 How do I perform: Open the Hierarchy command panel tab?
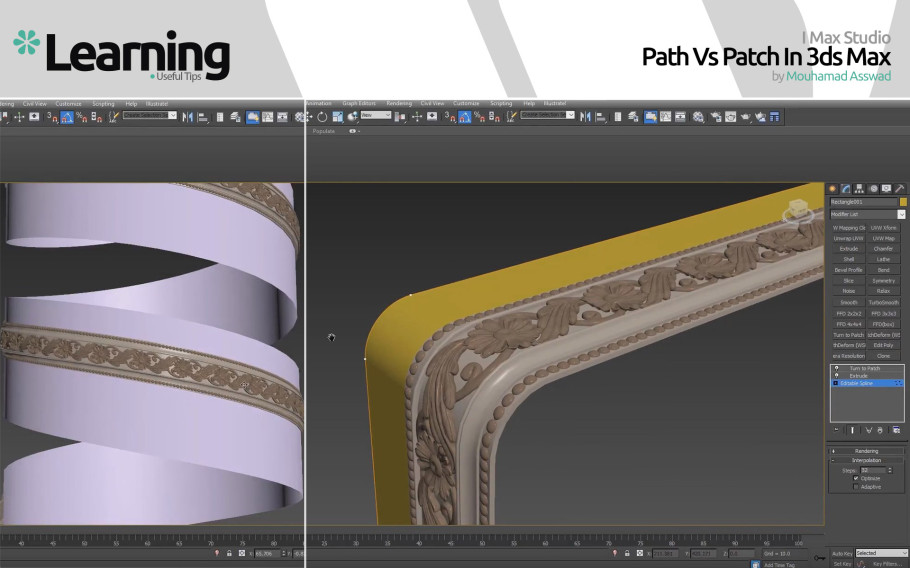point(860,189)
